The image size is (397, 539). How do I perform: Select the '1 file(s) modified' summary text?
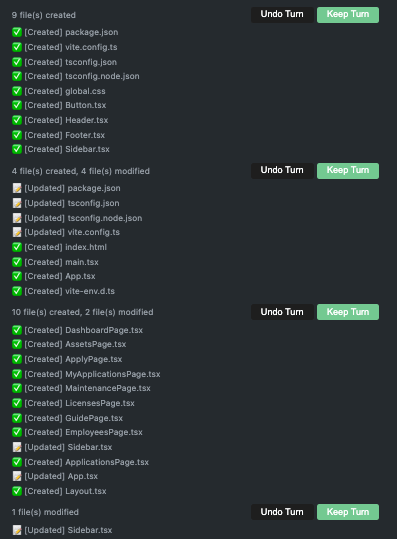pos(45,512)
